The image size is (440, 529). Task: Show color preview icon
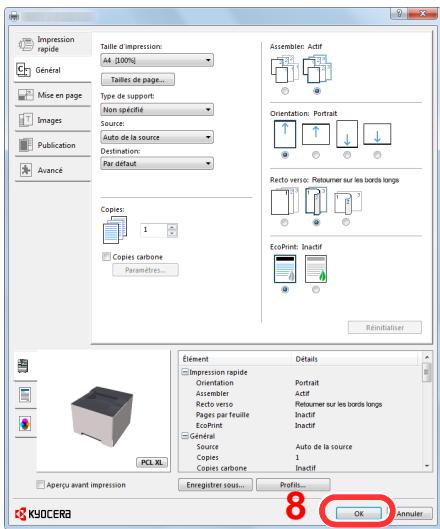[25, 423]
